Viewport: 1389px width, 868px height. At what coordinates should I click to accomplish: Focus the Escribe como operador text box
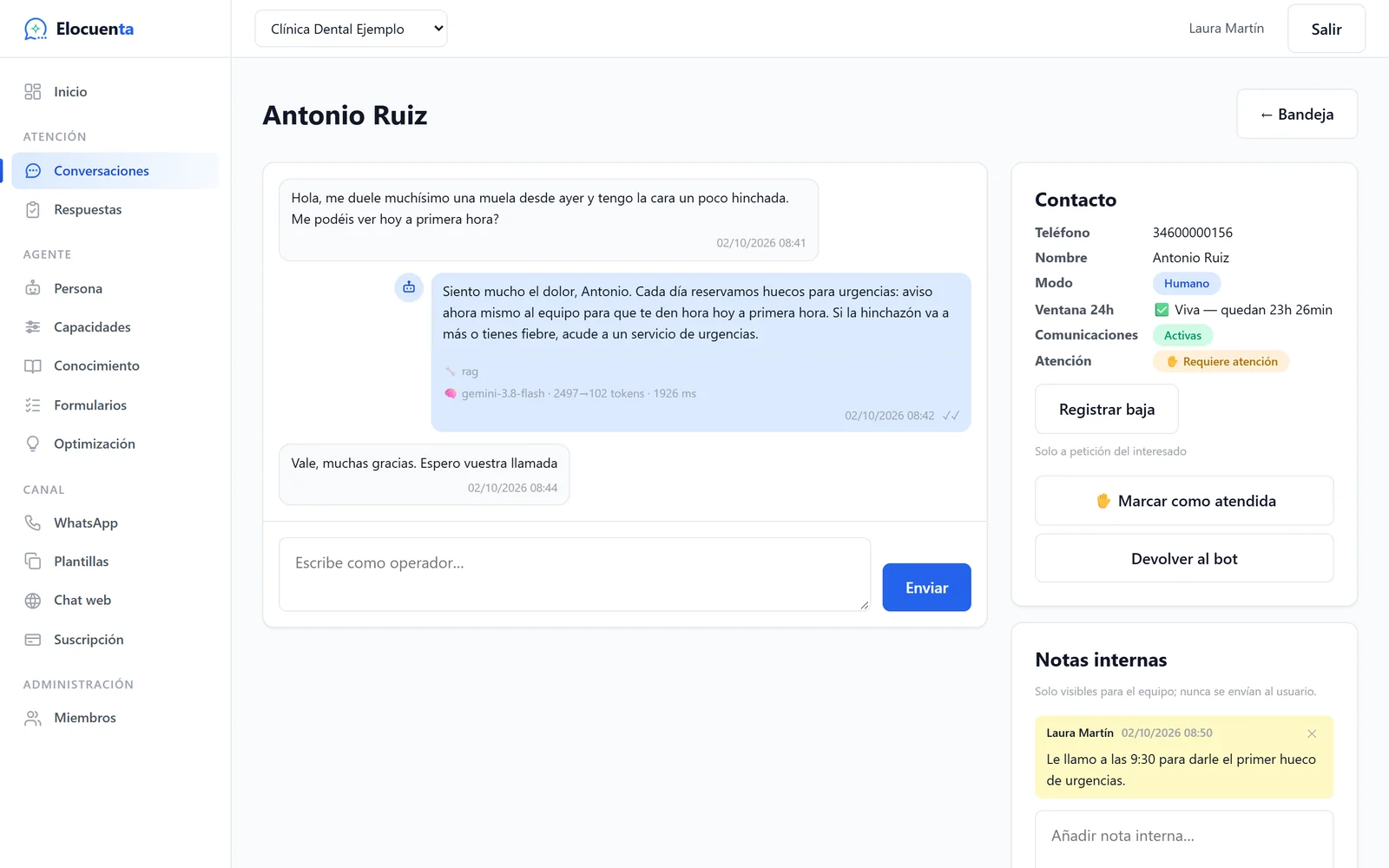click(575, 574)
